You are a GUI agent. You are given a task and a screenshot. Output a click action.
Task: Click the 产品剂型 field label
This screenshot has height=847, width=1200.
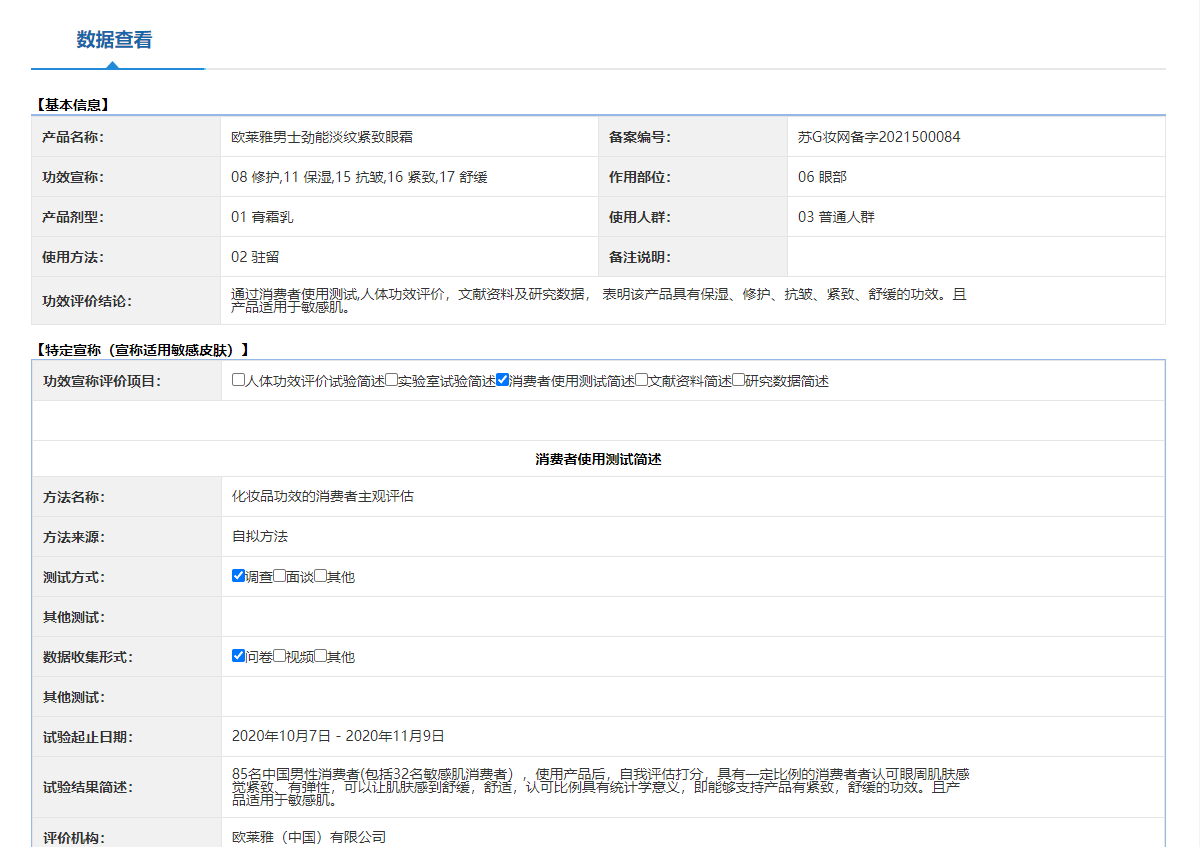pyautogui.click(x=73, y=217)
